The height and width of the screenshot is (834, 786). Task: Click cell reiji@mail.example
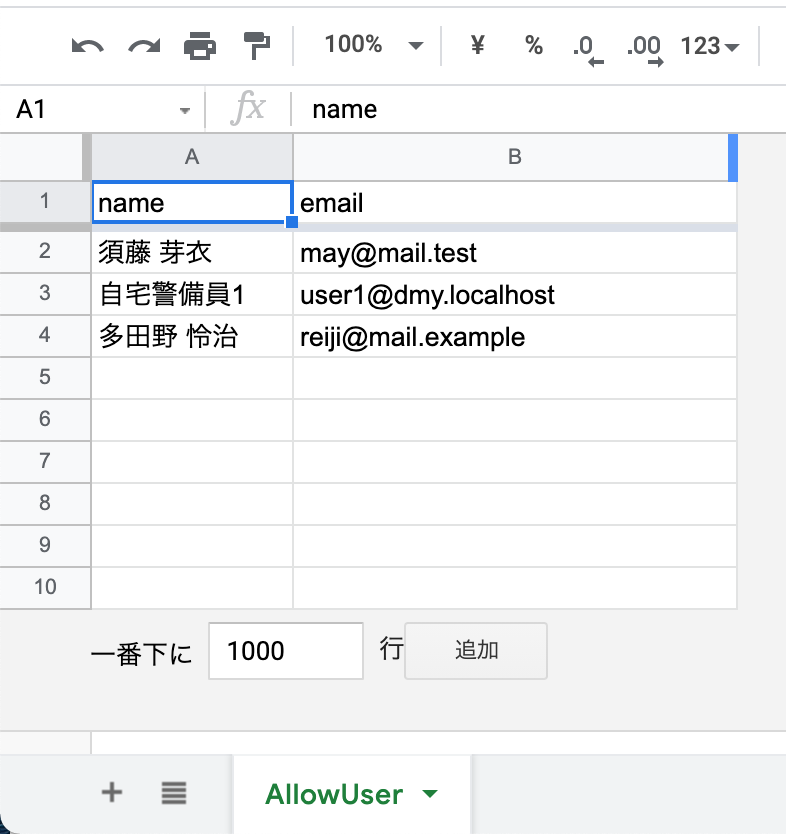(515, 336)
